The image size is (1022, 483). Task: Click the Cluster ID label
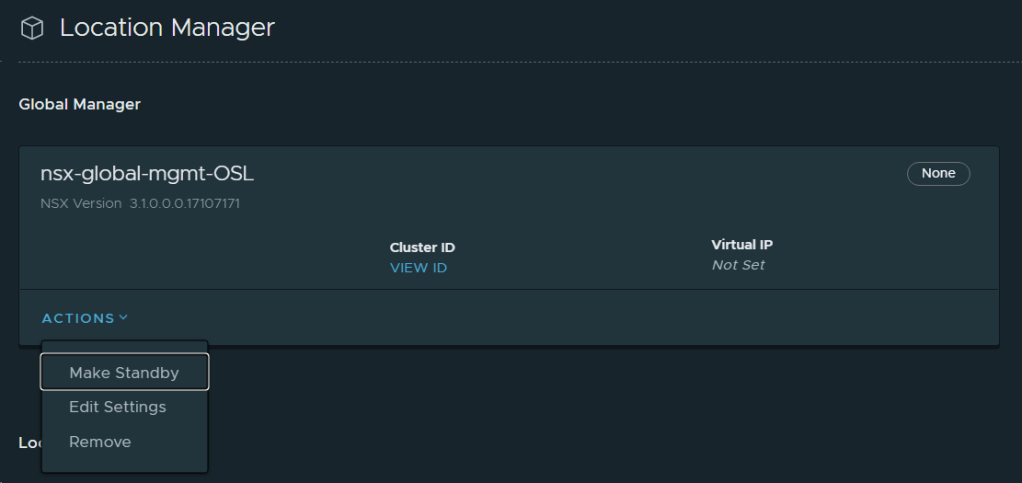tap(422, 248)
